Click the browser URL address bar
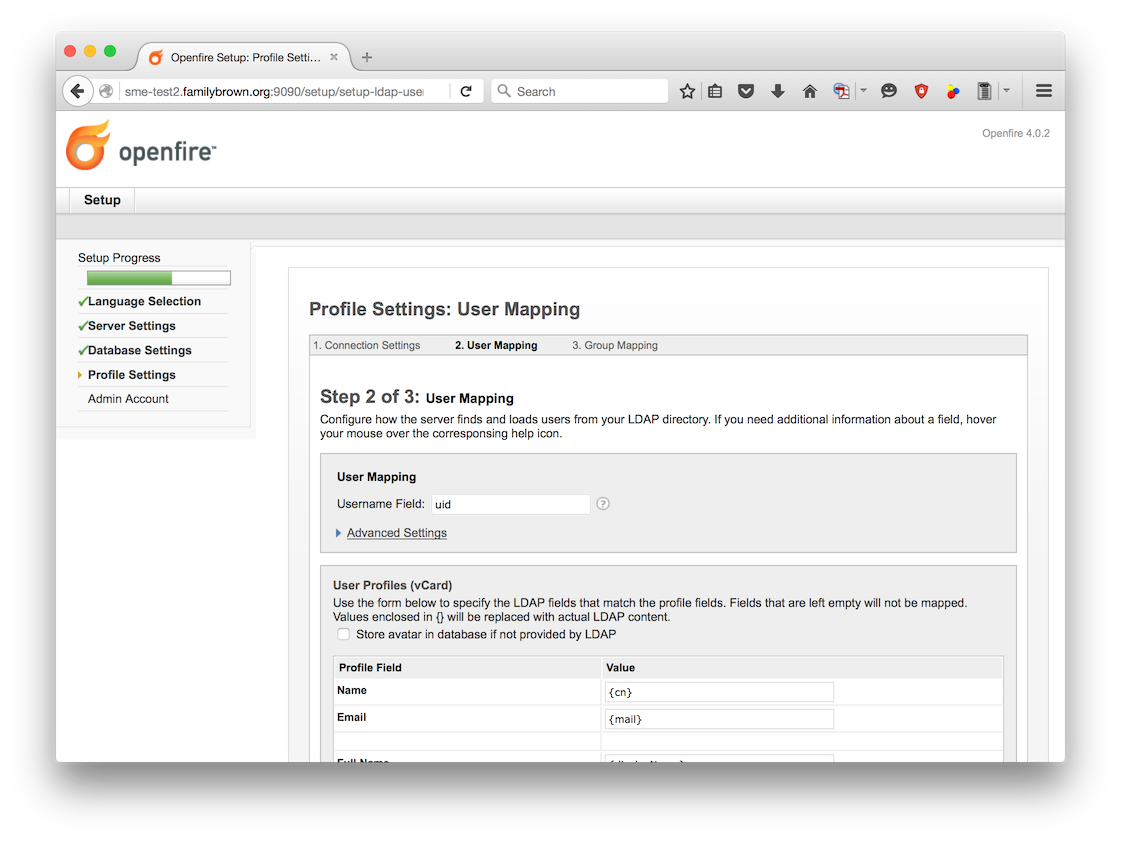The height and width of the screenshot is (842, 1121). (274, 91)
